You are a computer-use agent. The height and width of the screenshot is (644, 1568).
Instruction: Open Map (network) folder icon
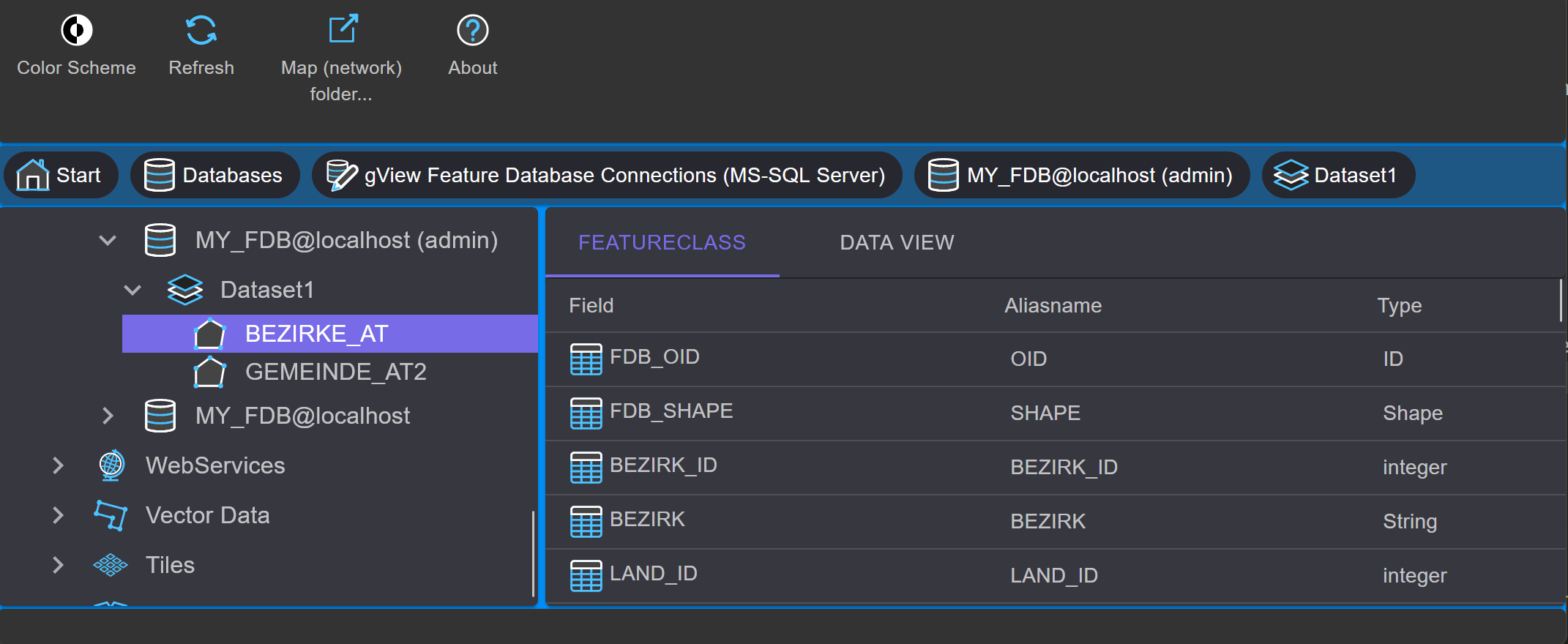pyautogui.click(x=342, y=30)
